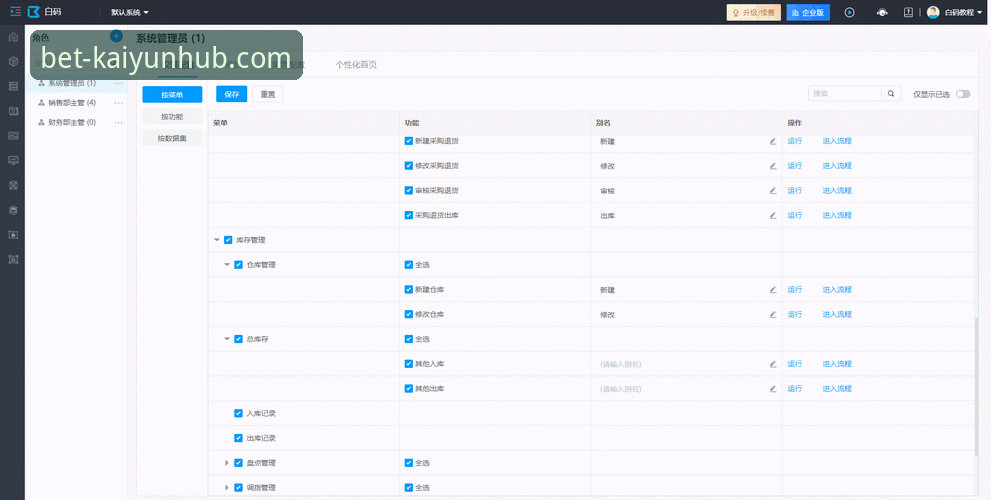Click 运行 link for 审核采购退货
The height and width of the screenshot is (500, 991).
pyautogui.click(x=794, y=190)
